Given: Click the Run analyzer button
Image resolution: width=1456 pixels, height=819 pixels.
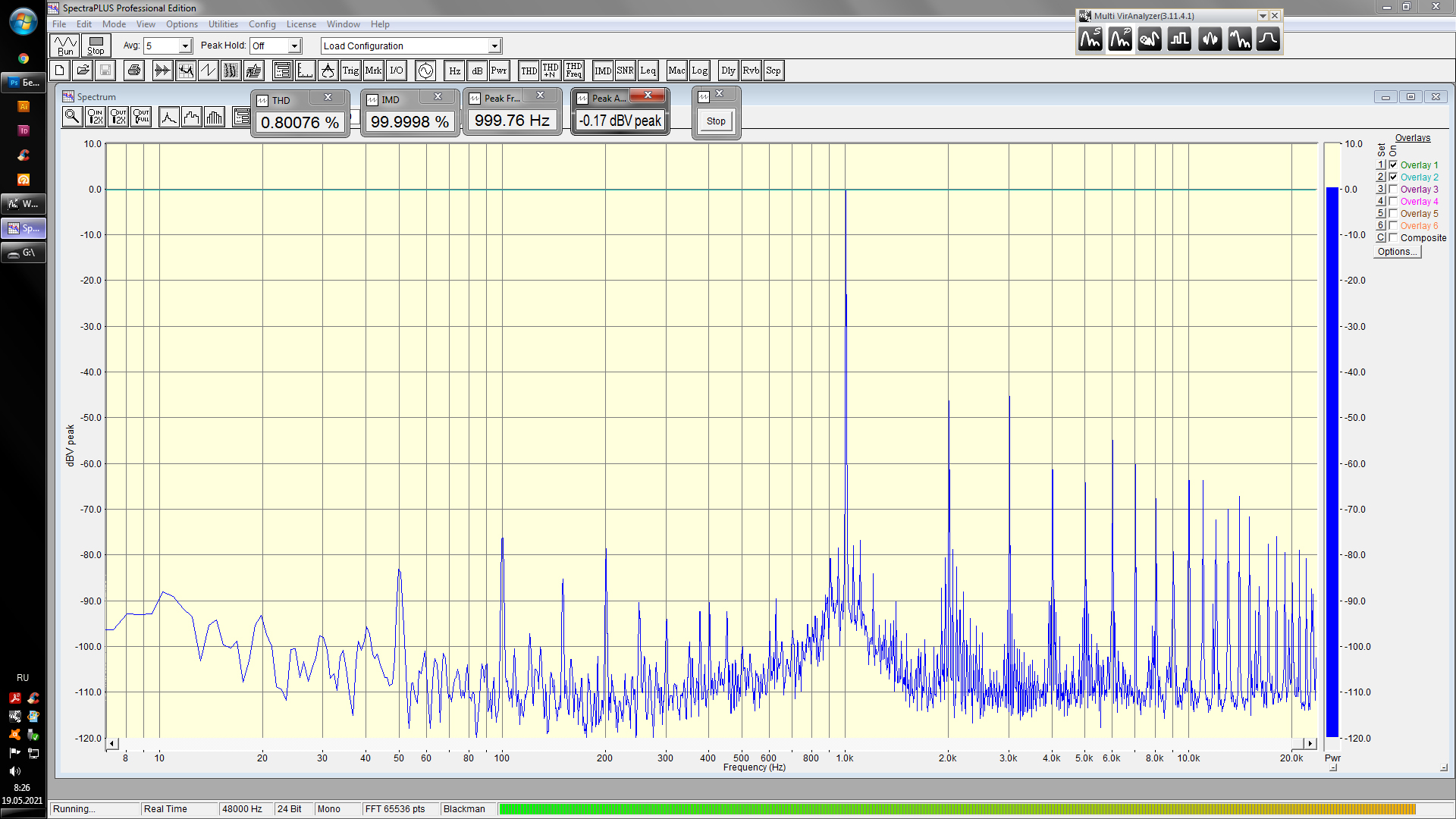Looking at the screenshot, I should click(65, 45).
